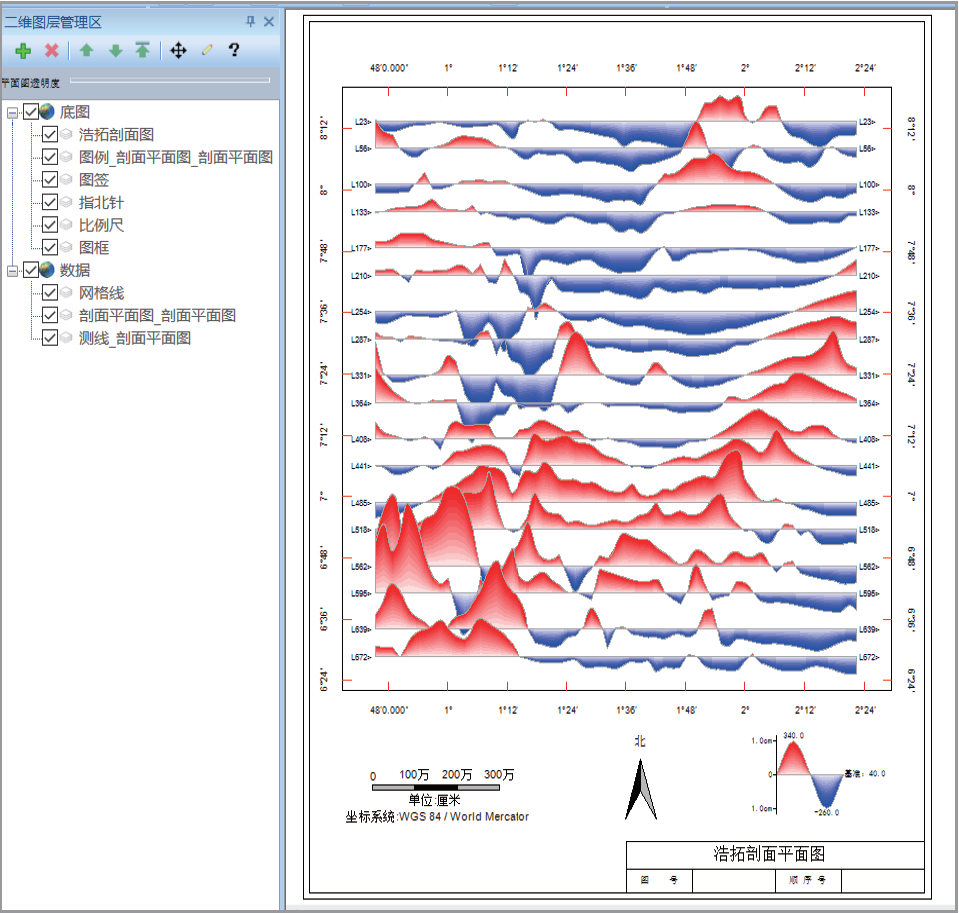Click the layer icon beside 图例_剖面平面图_剖面平面图

(67, 157)
